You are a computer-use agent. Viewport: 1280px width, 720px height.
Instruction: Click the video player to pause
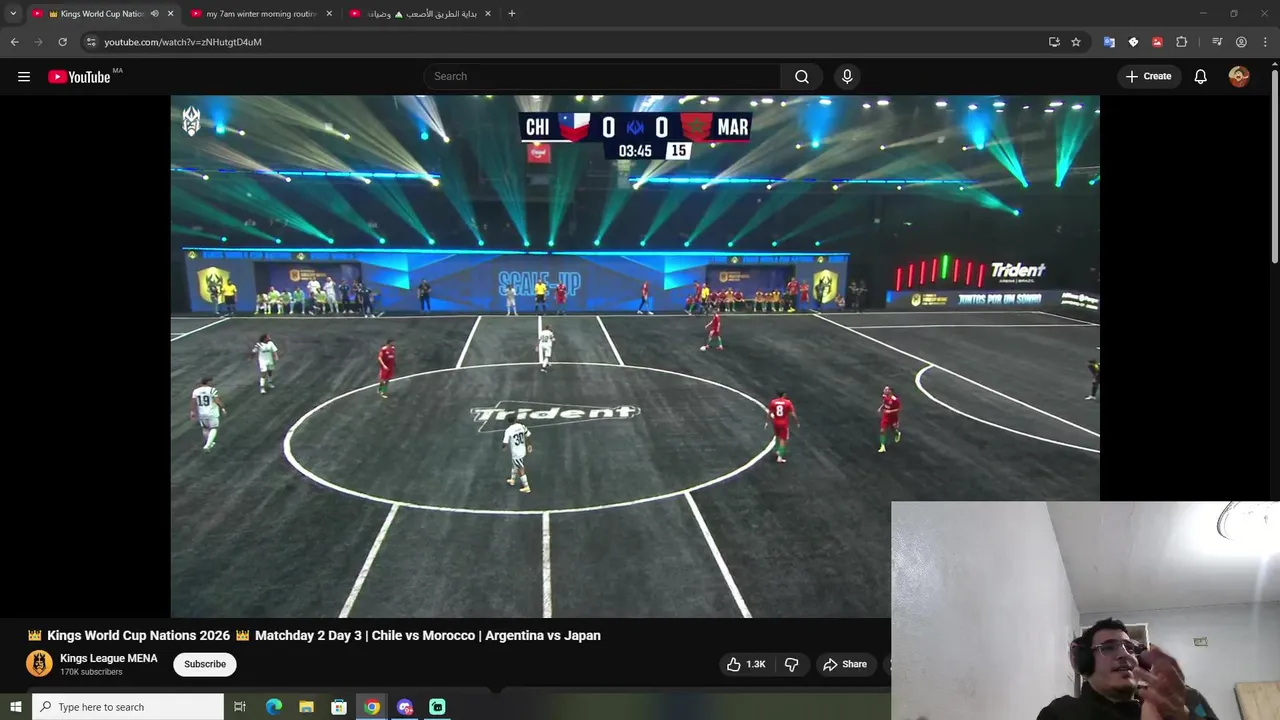point(635,356)
